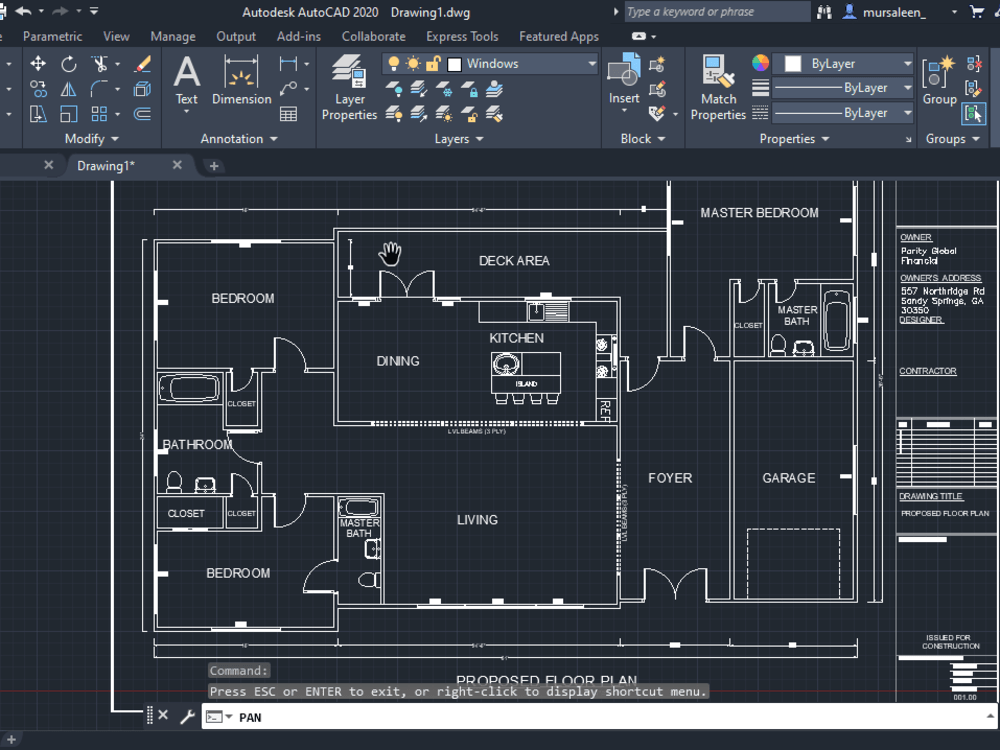1000x750 pixels.
Task: Open the object color ByLayer dropdown
Action: (907, 63)
